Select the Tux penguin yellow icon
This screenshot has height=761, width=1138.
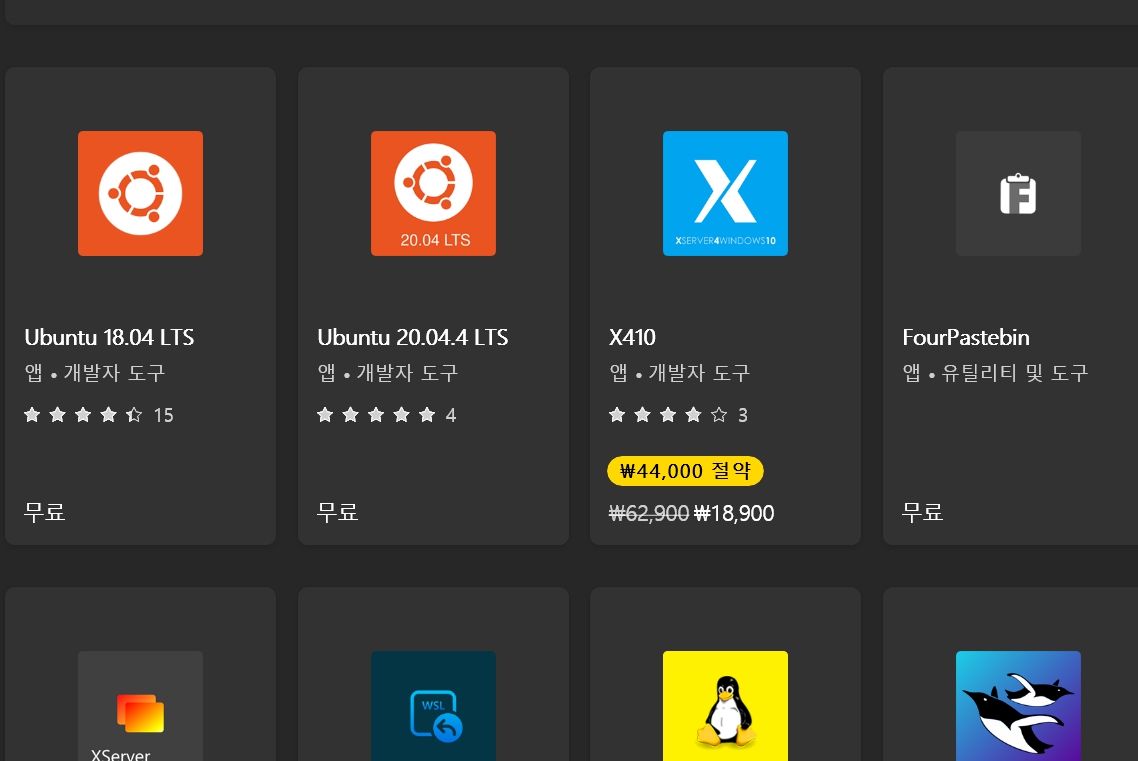click(725, 706)
